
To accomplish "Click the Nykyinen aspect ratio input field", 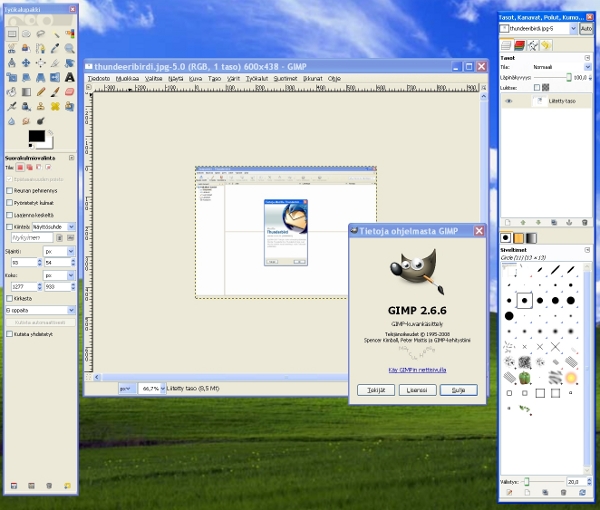I will [x=32, y=238].
